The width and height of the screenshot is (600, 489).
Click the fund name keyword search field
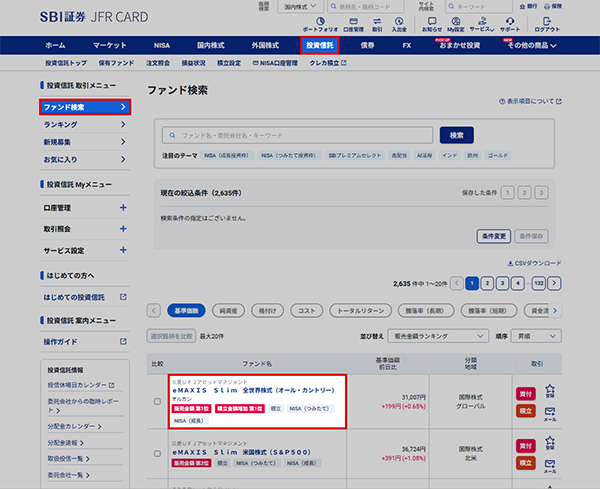297,135
